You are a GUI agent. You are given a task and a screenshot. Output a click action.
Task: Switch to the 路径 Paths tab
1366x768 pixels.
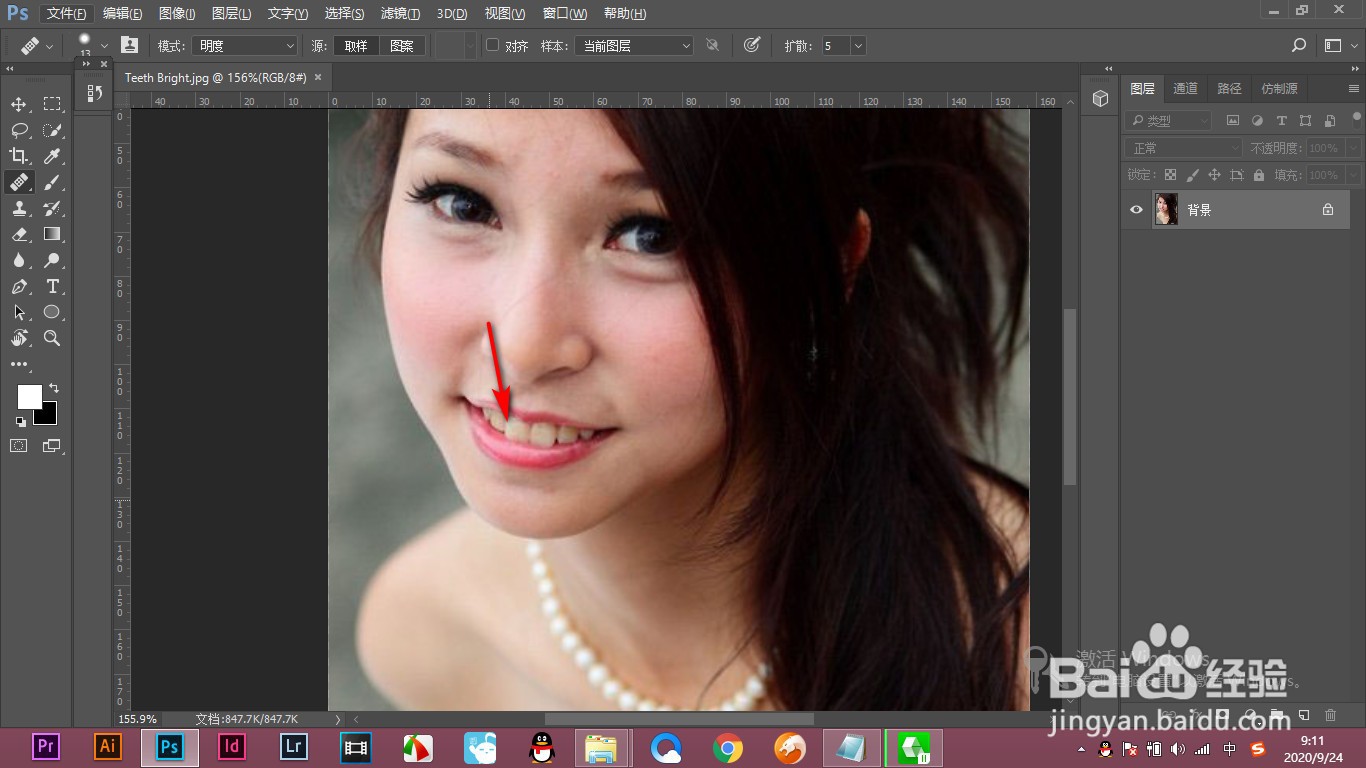[1230, 88]
